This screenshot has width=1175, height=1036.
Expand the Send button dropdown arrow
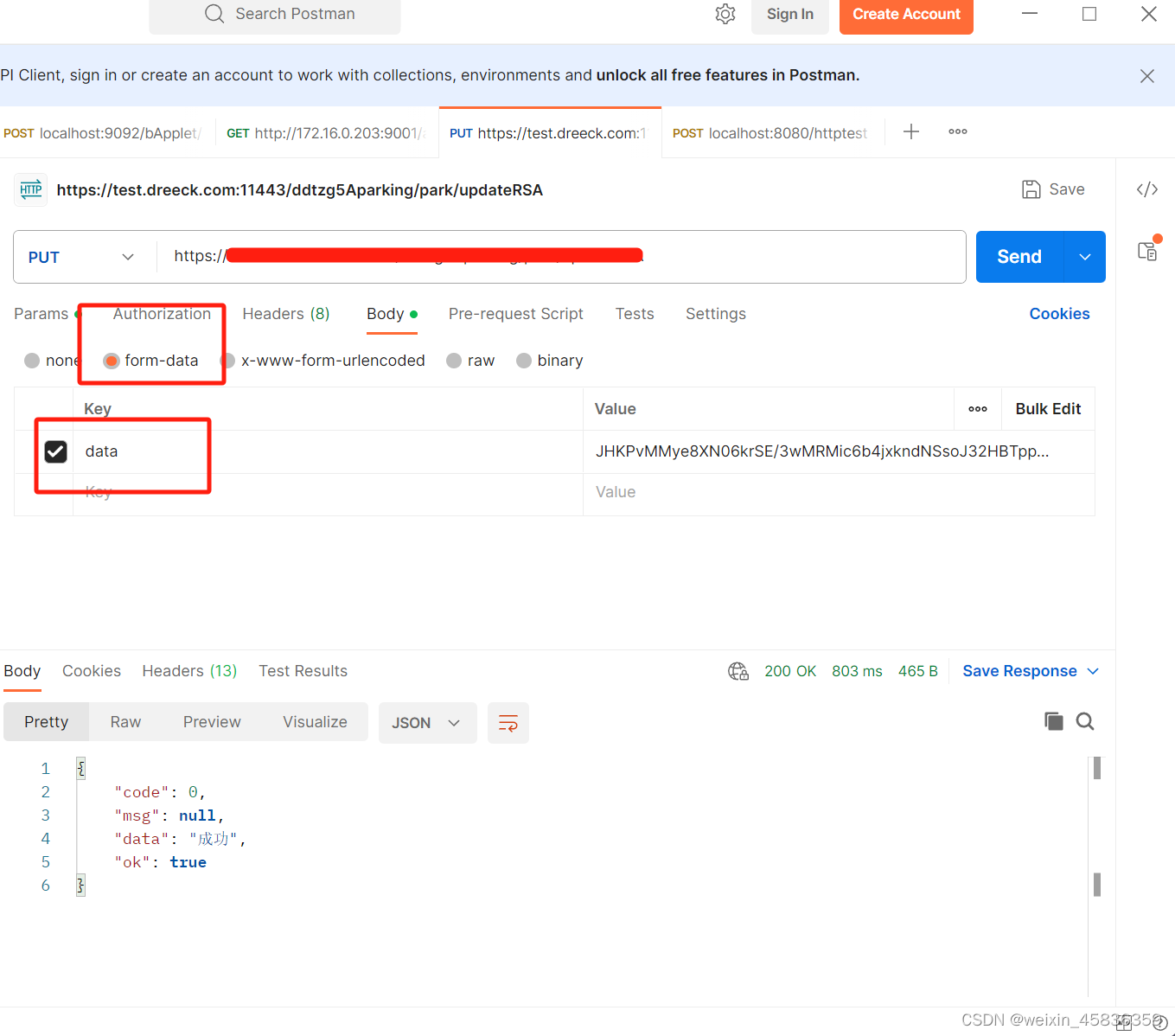(1085, 257)
